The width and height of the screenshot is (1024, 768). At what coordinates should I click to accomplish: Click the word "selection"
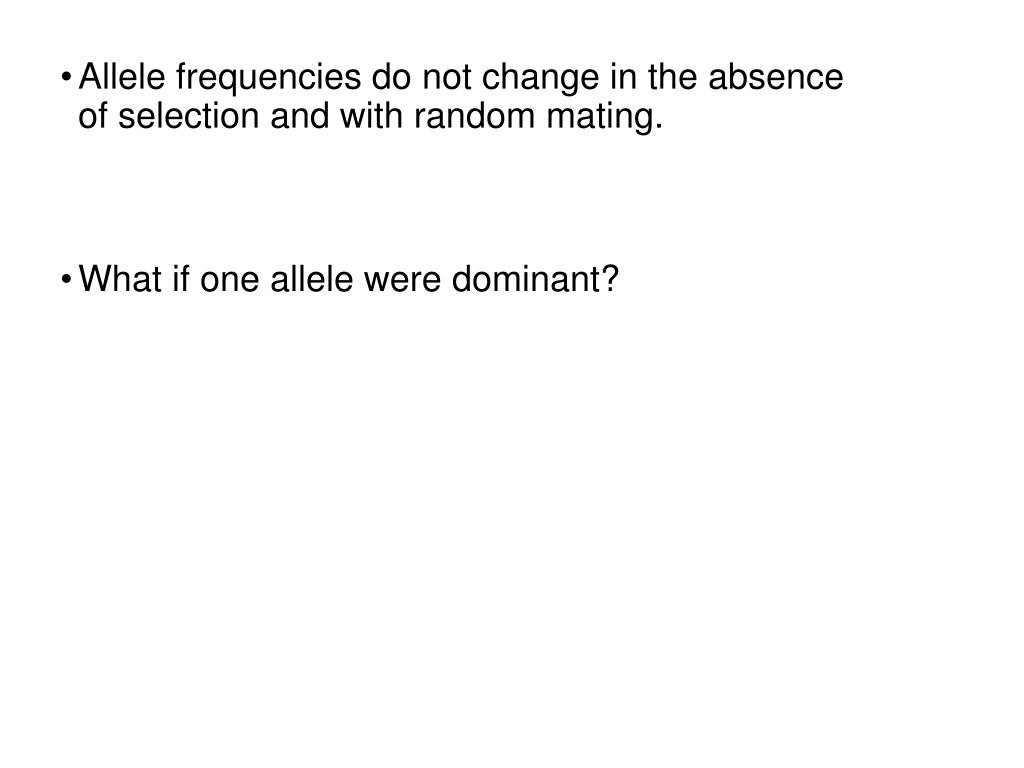coord(189,116)
